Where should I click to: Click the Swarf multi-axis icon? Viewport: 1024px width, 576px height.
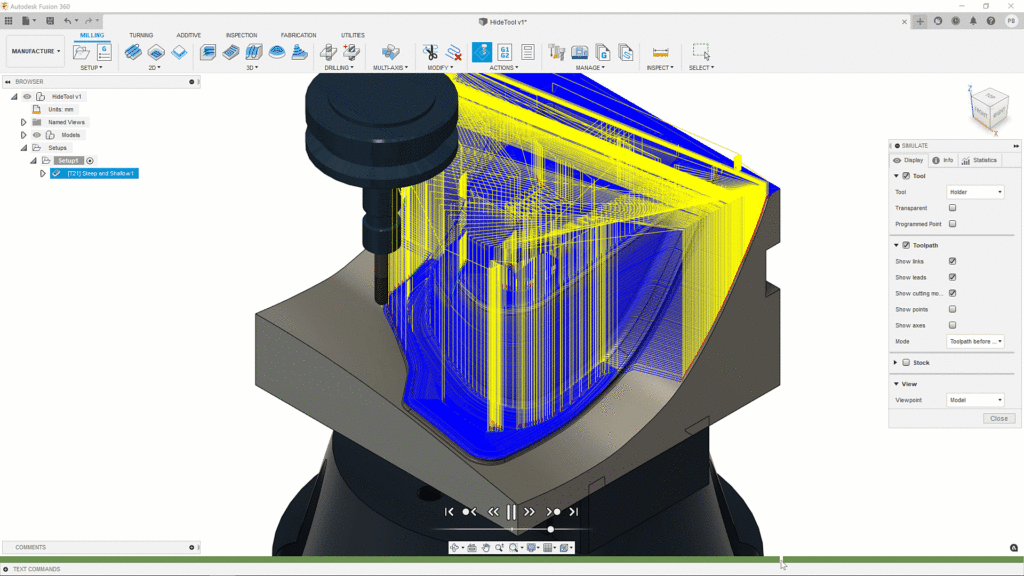(391, 52)
